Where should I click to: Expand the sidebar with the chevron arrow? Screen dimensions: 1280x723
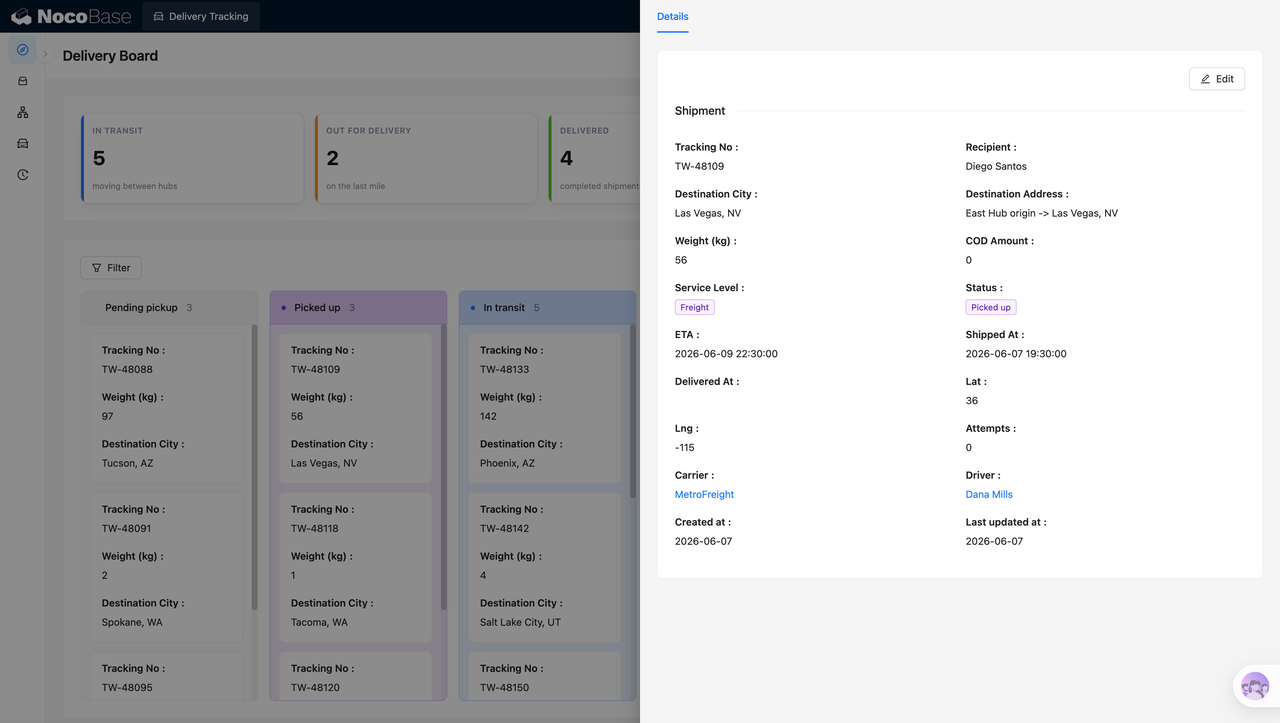click(45, 55)
